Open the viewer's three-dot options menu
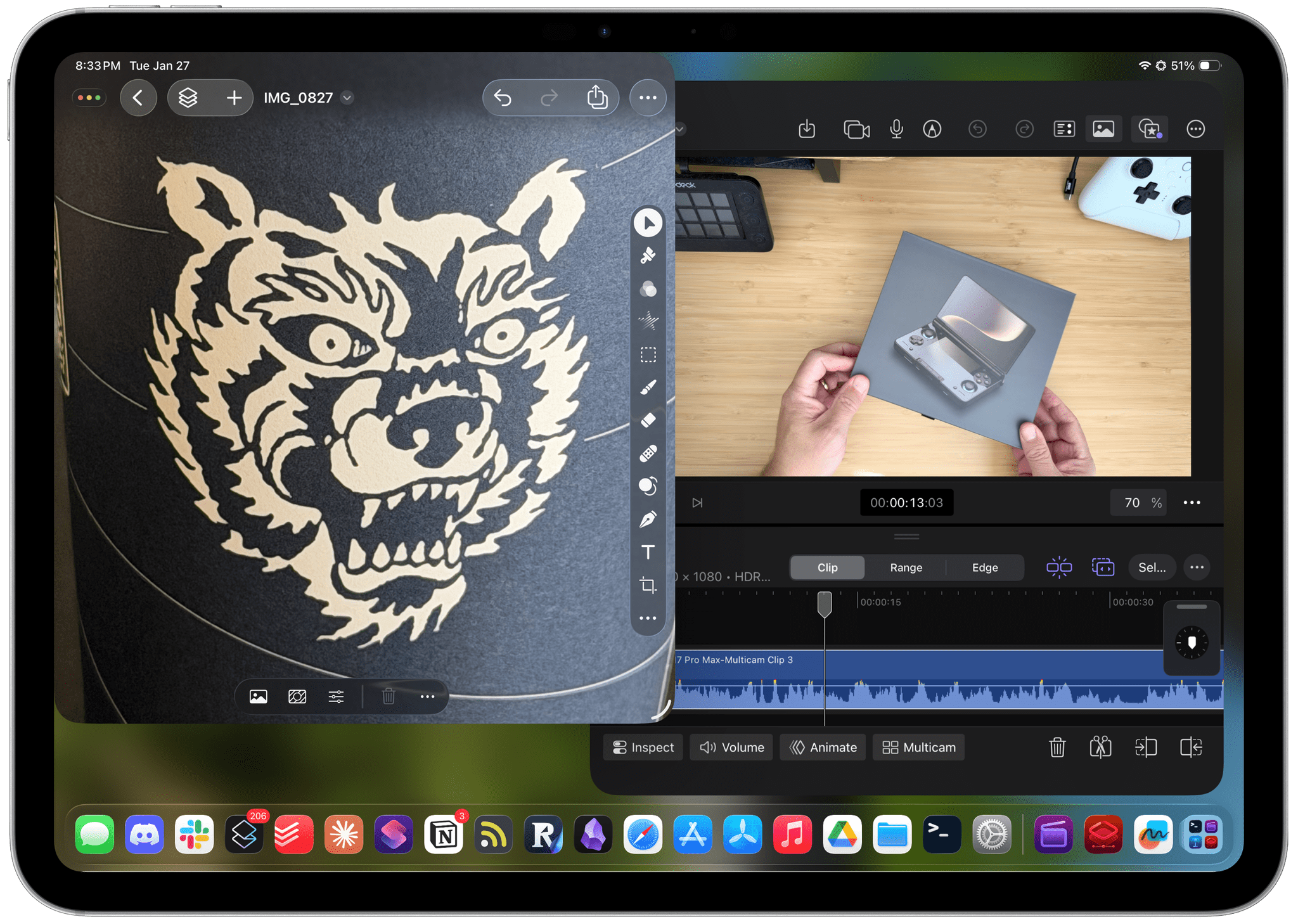This screenshot has height=924, width=1298. pos(1192,503)
